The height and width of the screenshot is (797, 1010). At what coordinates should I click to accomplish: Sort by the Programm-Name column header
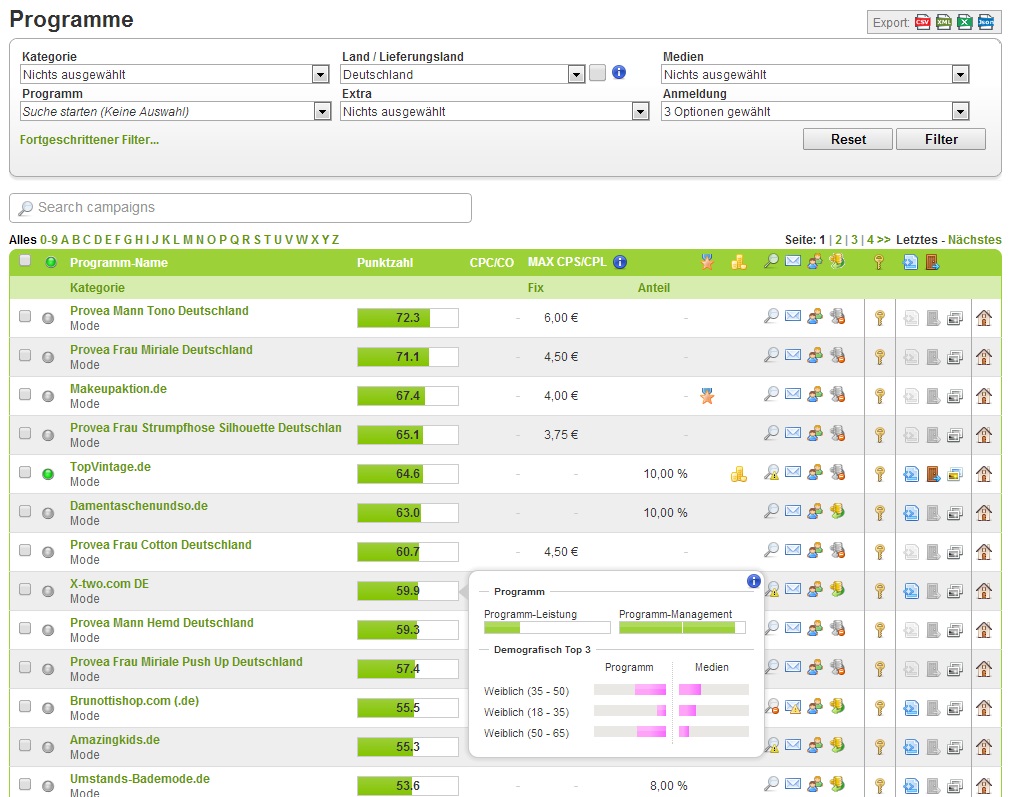pos(119,263)
